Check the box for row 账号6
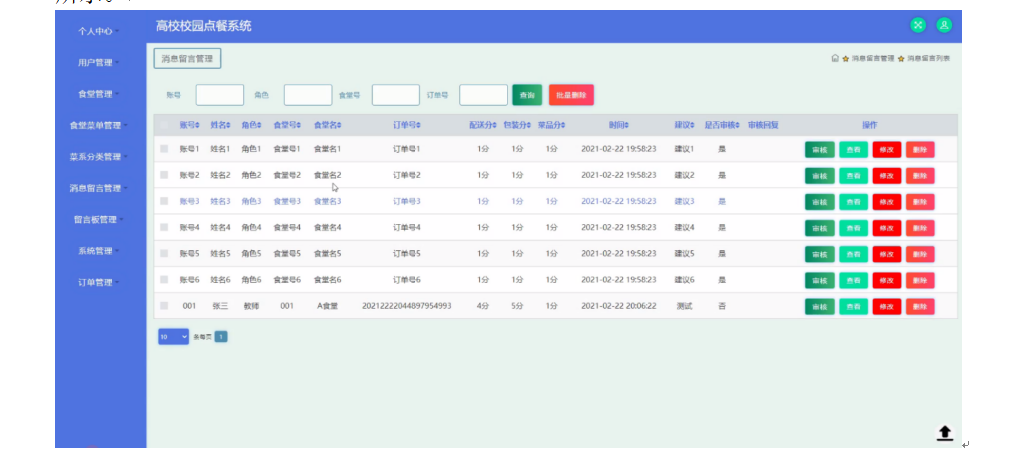This screenshot has height=453, width=1014. coord(164,280)
